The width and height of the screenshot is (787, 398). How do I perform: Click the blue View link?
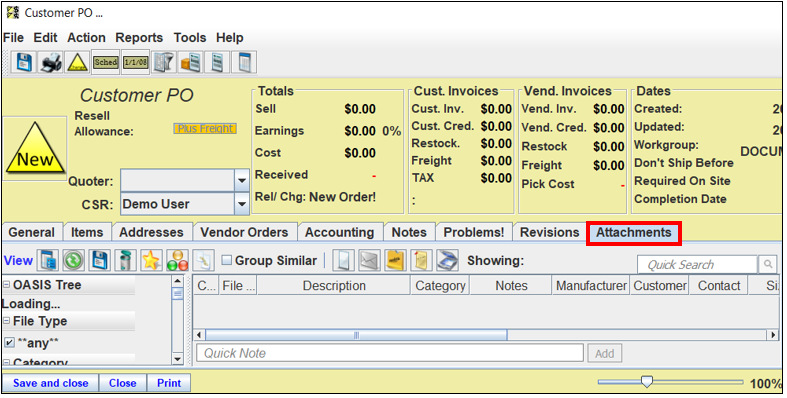coord(18,260)
